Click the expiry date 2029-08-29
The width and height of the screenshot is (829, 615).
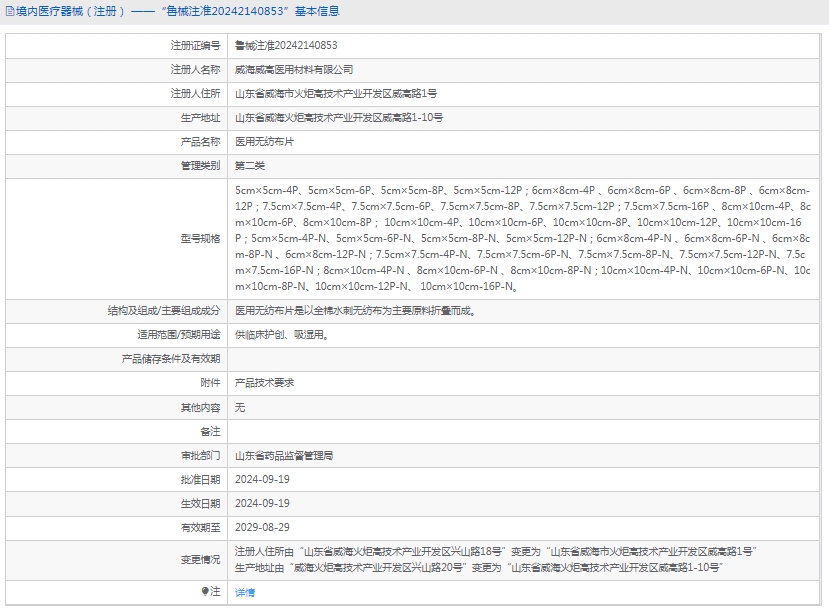point(262,527)
